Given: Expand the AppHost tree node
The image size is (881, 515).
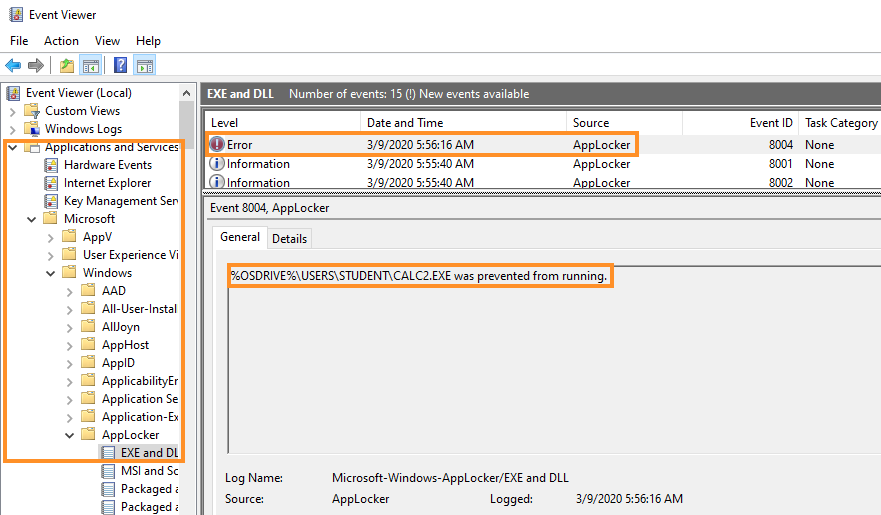Looking at the screenshot, I should tap(70, 345).
